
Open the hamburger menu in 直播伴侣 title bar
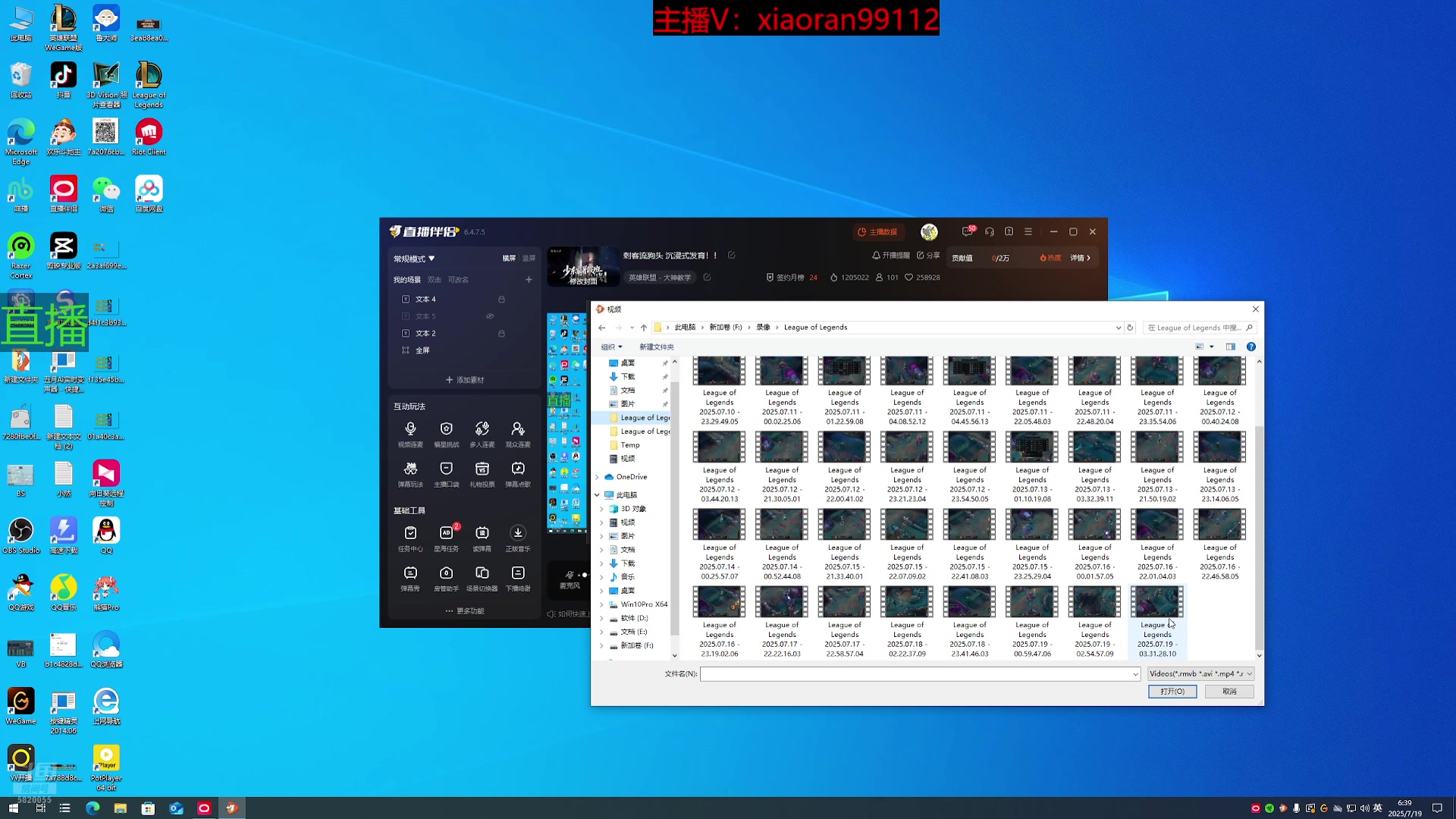[x=1028, y=231]
